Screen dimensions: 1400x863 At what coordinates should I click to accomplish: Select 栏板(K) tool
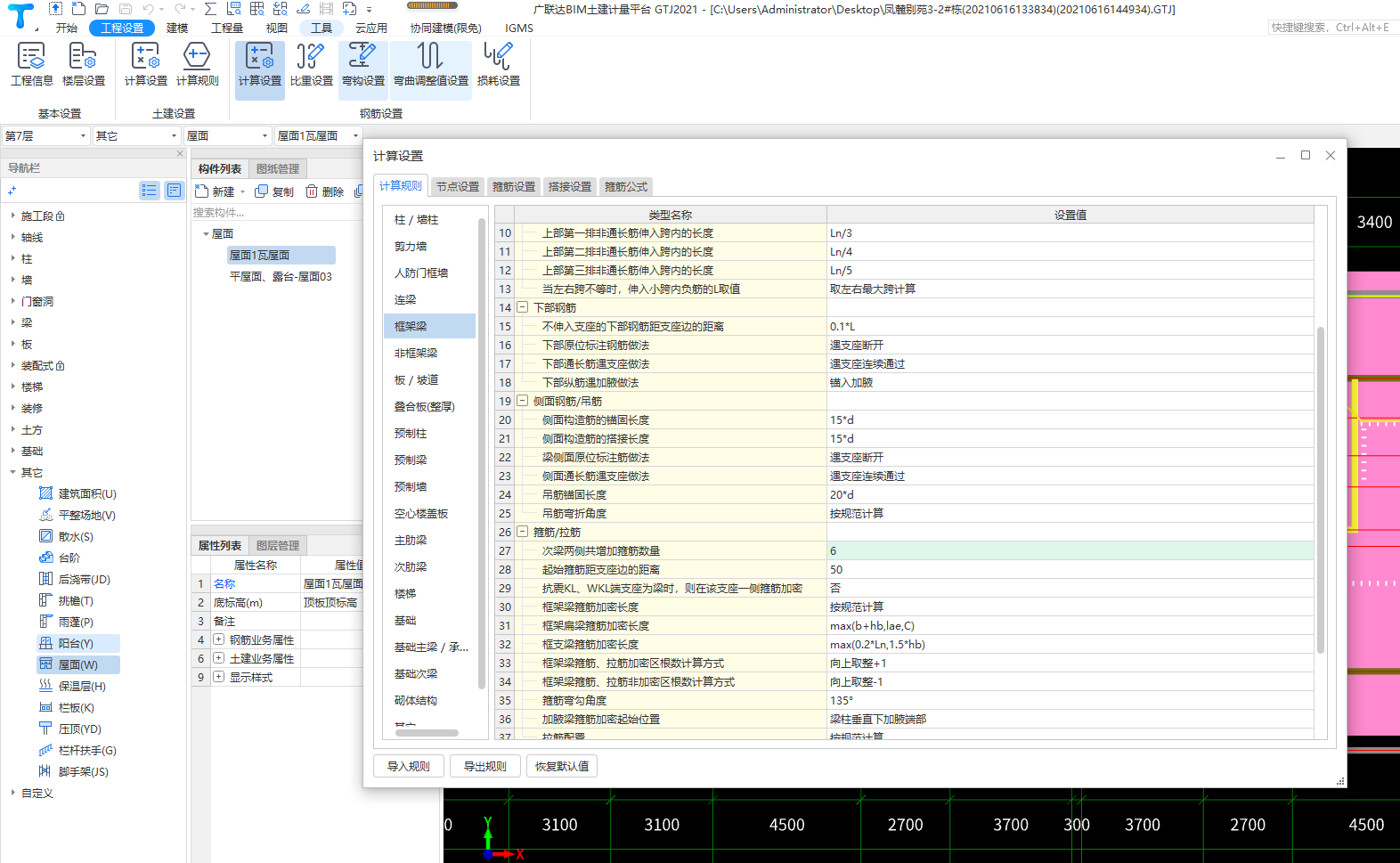coord(66,707)
